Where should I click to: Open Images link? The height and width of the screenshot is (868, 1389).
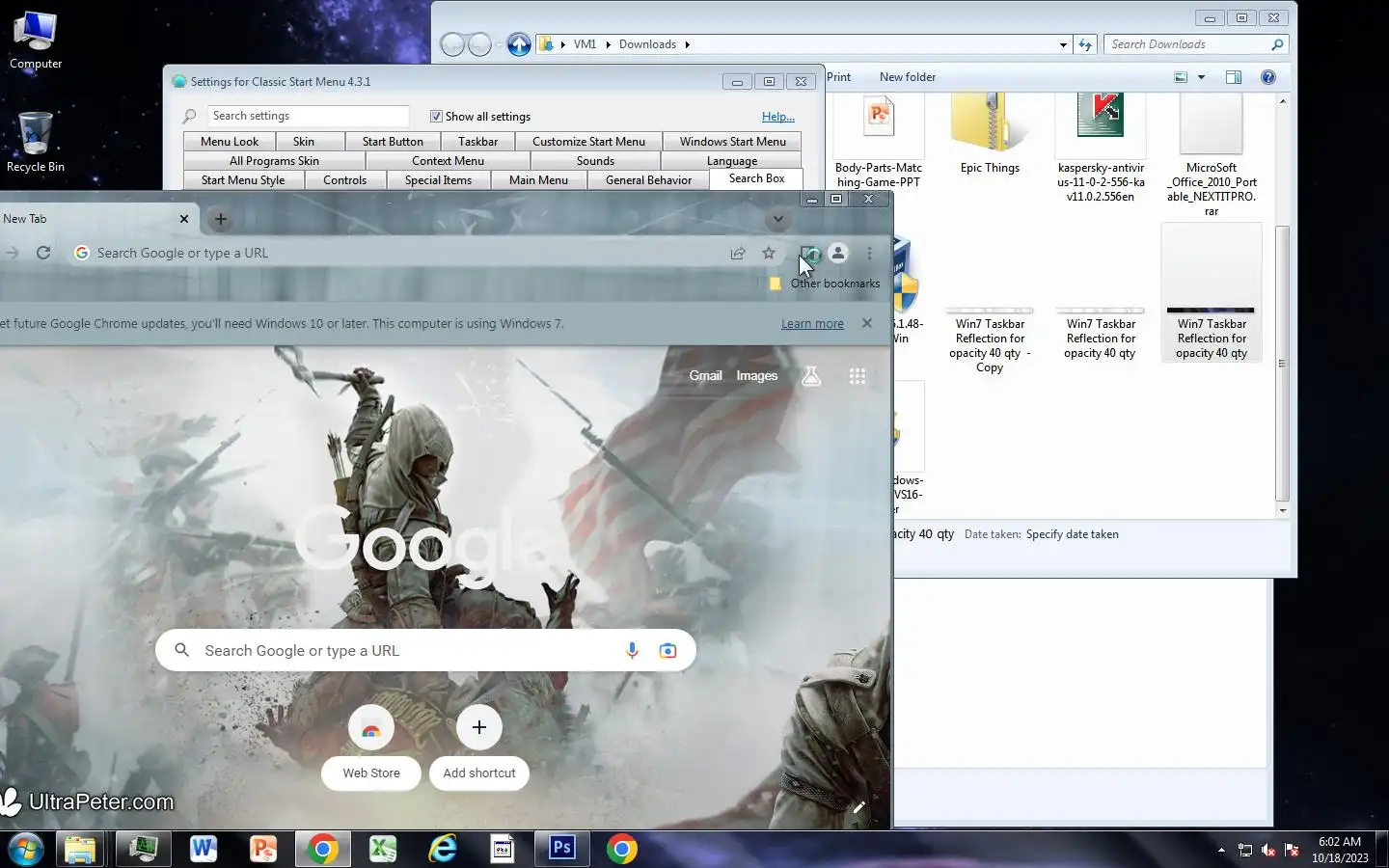point(756,376)
